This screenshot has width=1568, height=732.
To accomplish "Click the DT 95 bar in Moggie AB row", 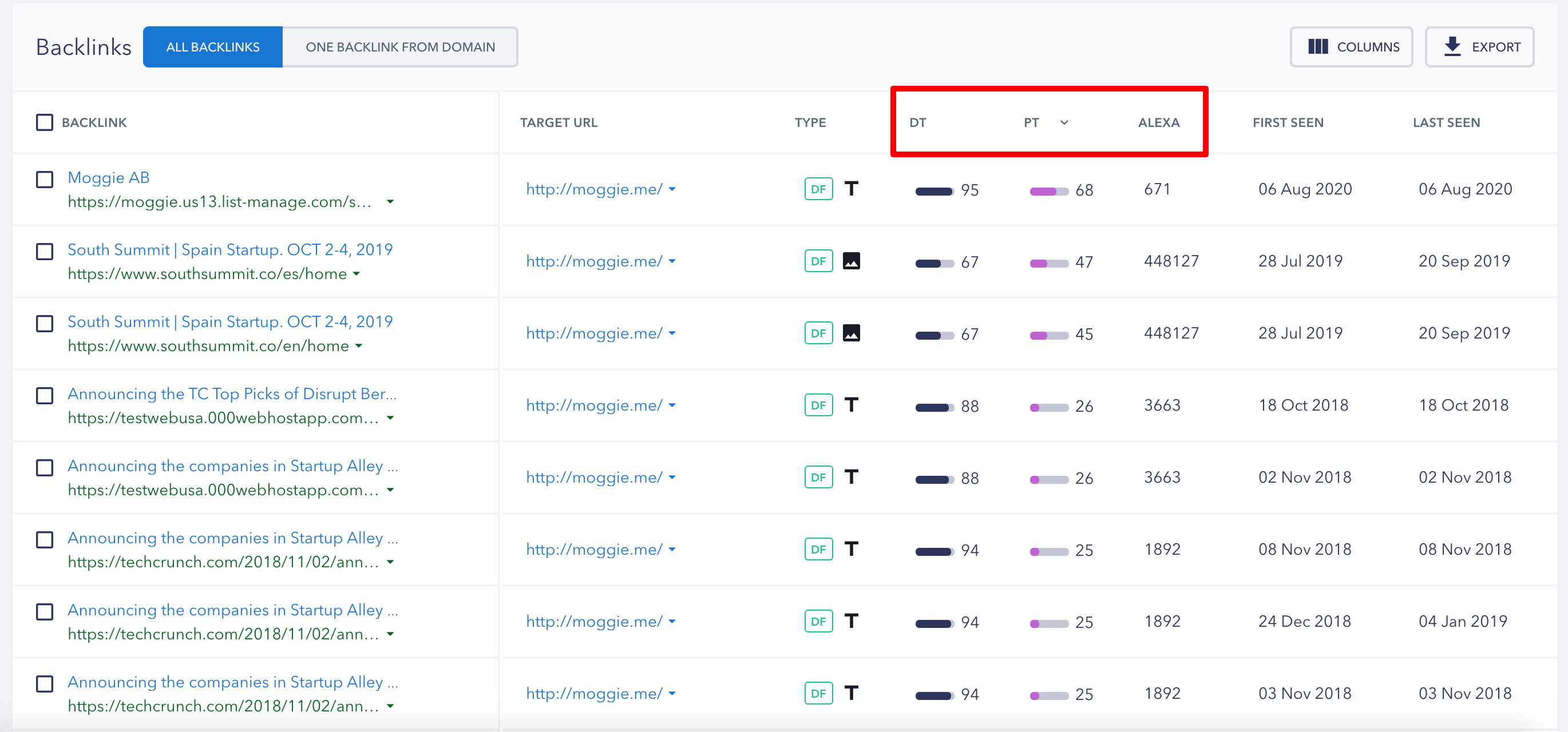I will tap(935, 192).
